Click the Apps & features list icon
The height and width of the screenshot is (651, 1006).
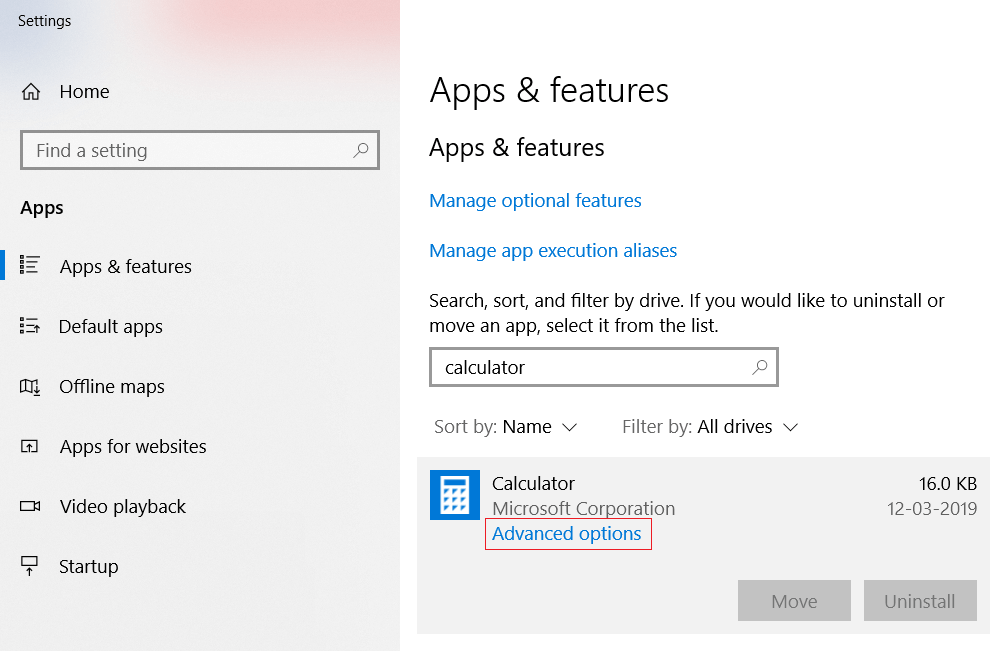(x=30, y=266)
